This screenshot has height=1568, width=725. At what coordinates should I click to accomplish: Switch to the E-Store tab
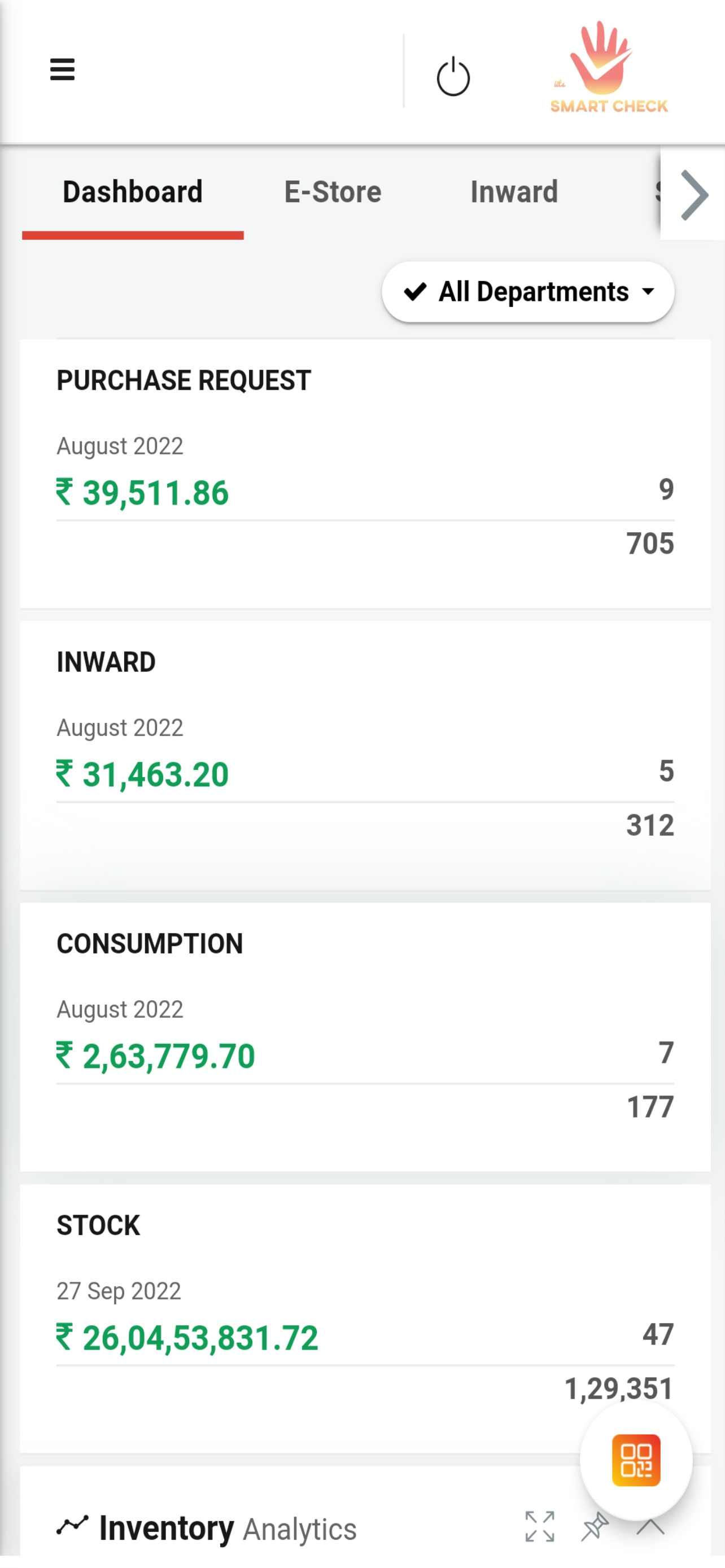coord(333,192)
